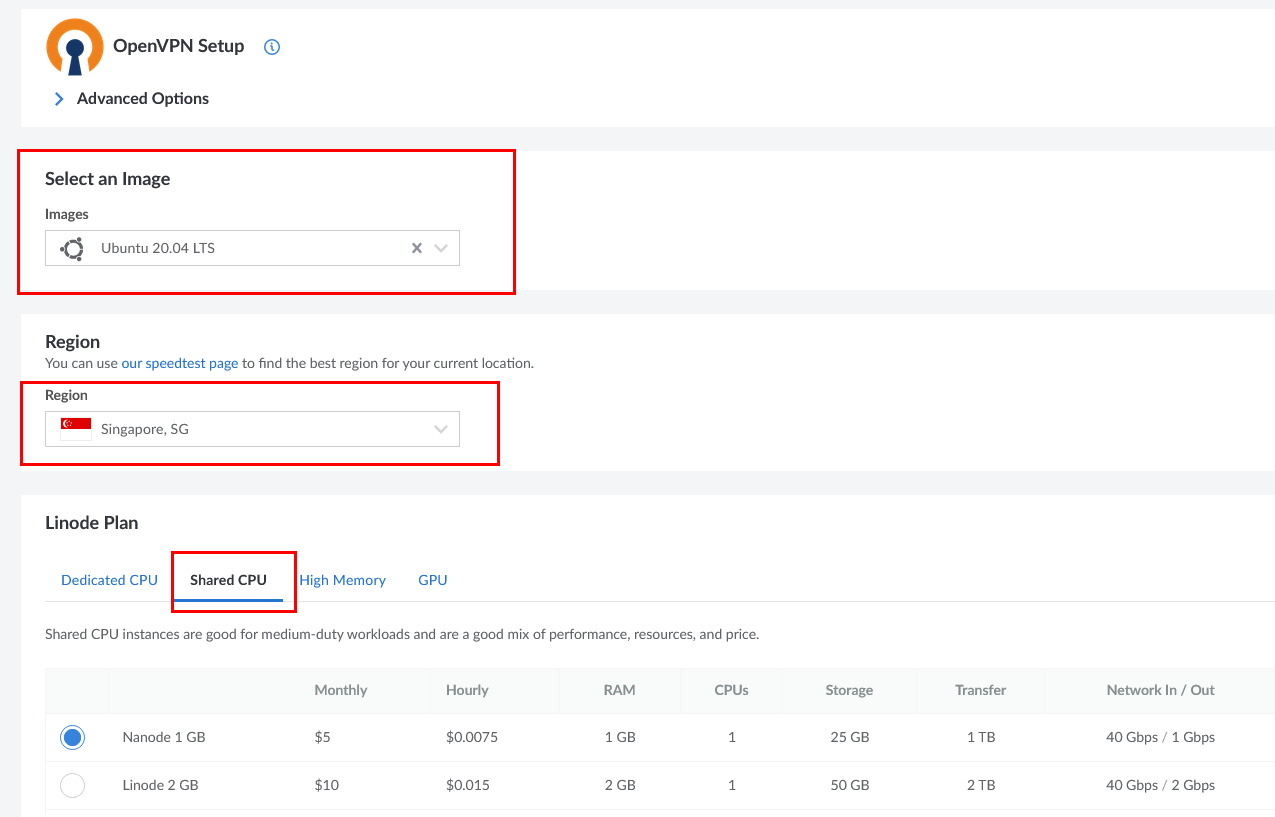Click the Ubuntu logo in the Images field

(72, 249)
